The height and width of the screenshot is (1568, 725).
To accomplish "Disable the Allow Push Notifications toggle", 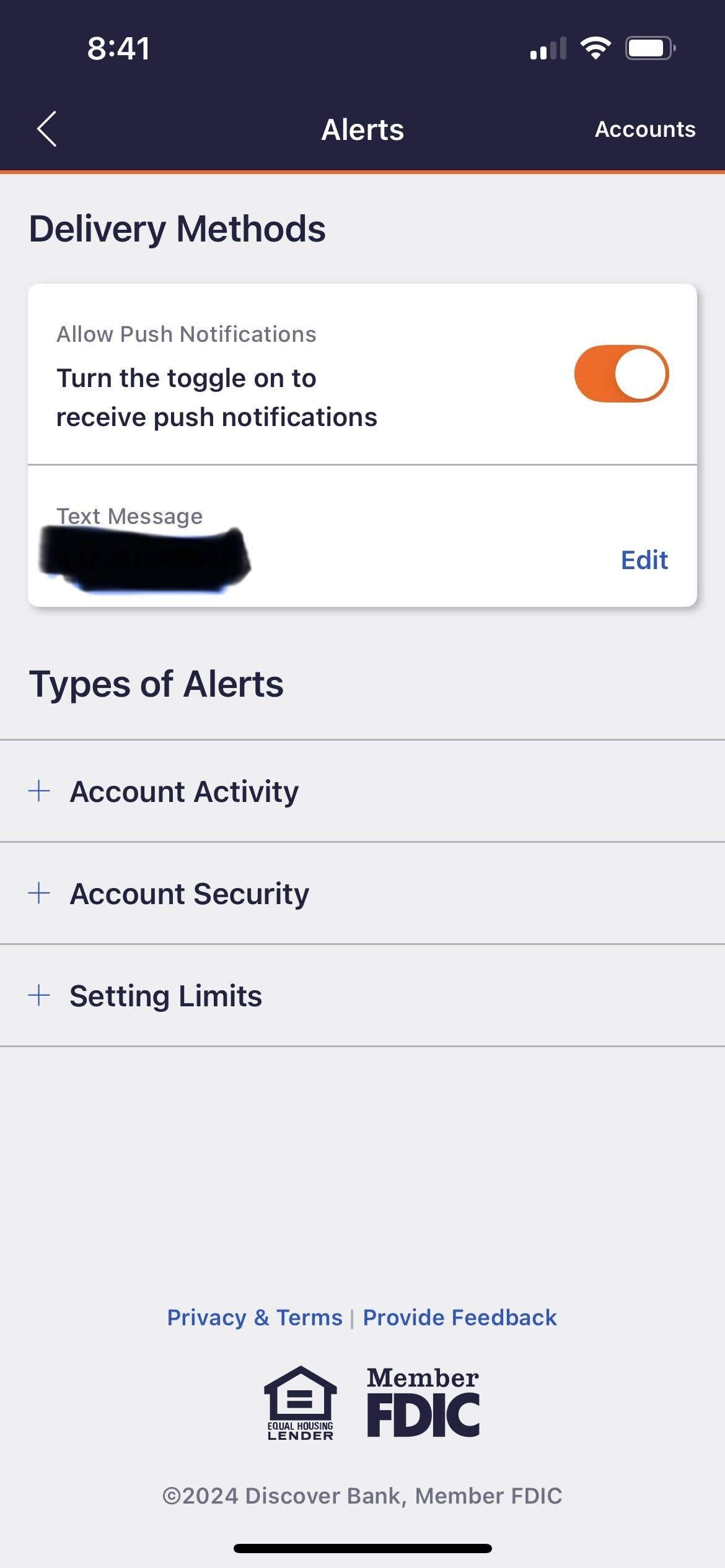I will pyautogui.click(x=621, y=374).
